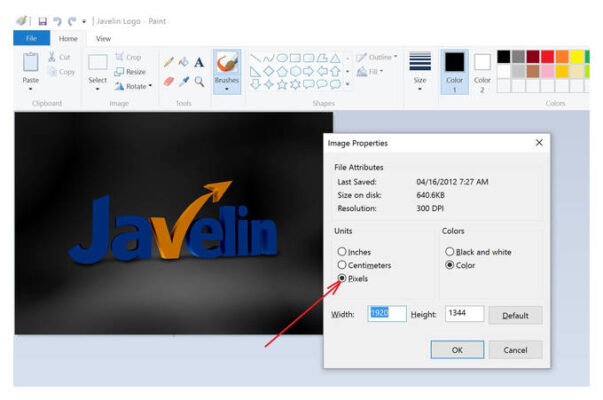Select the Magnifier tool
The height and width of the screenshot is (400, 603).
tap(199, 81)
